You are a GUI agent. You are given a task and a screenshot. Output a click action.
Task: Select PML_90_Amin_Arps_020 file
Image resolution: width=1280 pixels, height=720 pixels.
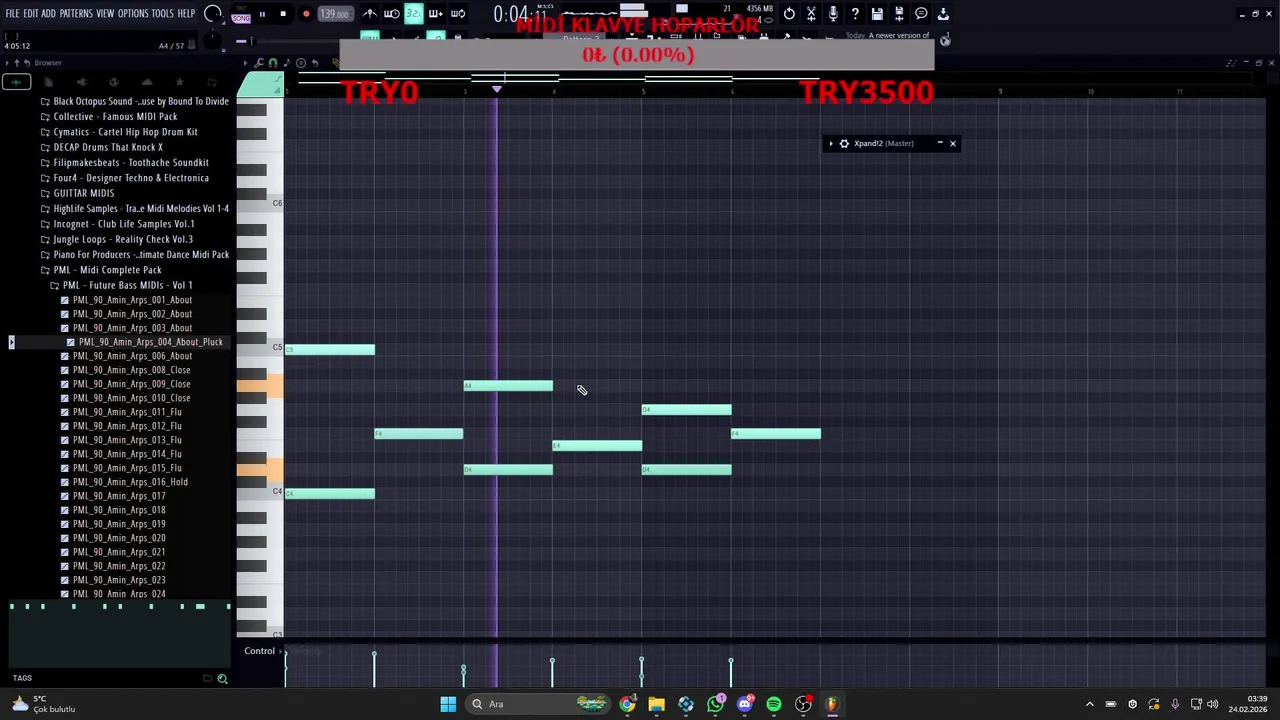[x=114, y=538]
